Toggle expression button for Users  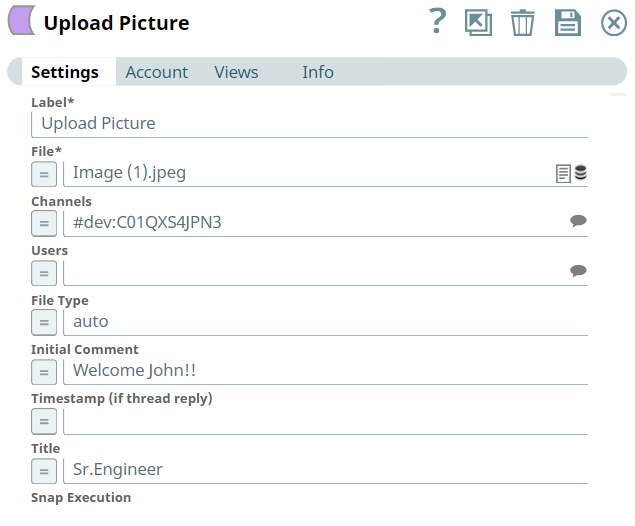click(x=44, y=273)
